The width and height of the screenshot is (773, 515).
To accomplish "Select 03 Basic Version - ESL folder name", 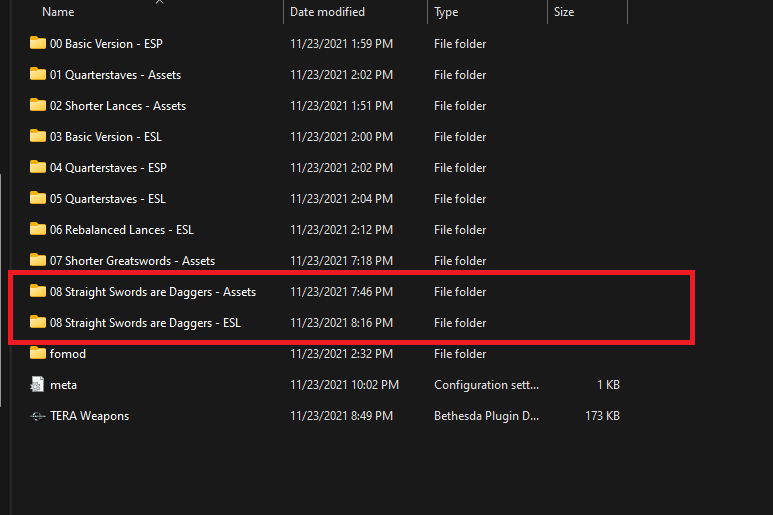I will click(x=105, y=137).
